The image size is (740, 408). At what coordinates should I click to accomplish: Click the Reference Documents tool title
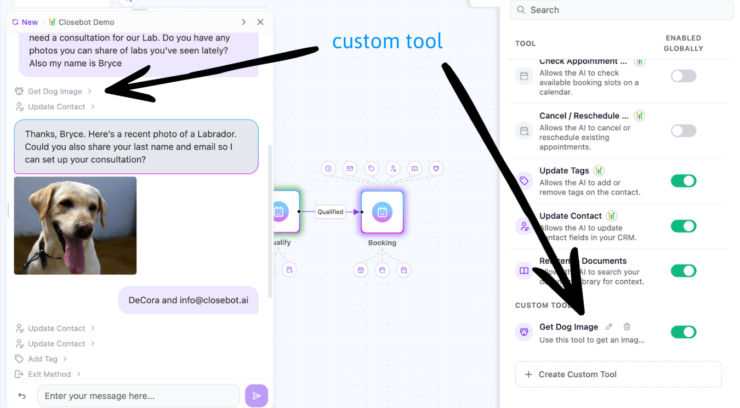pos(583,261)
